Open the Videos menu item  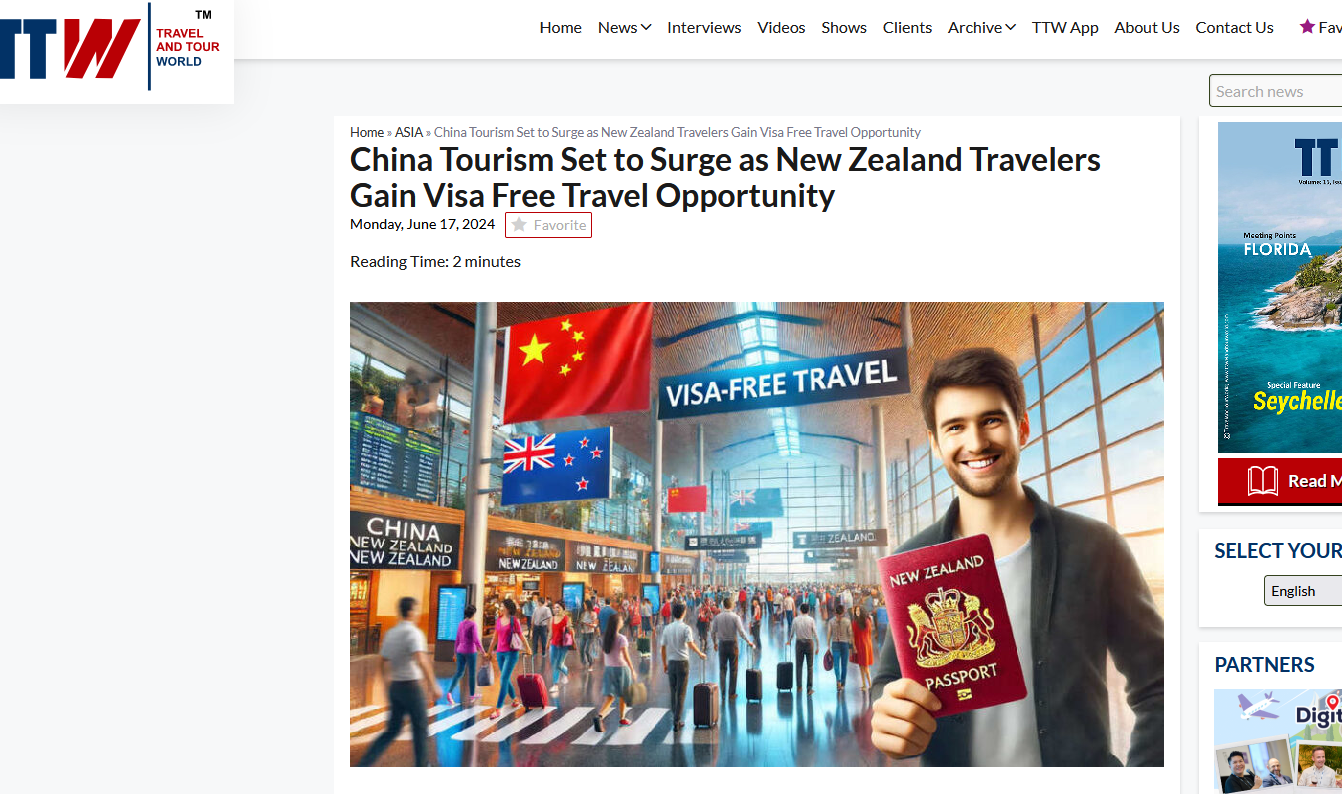(781, 27)
